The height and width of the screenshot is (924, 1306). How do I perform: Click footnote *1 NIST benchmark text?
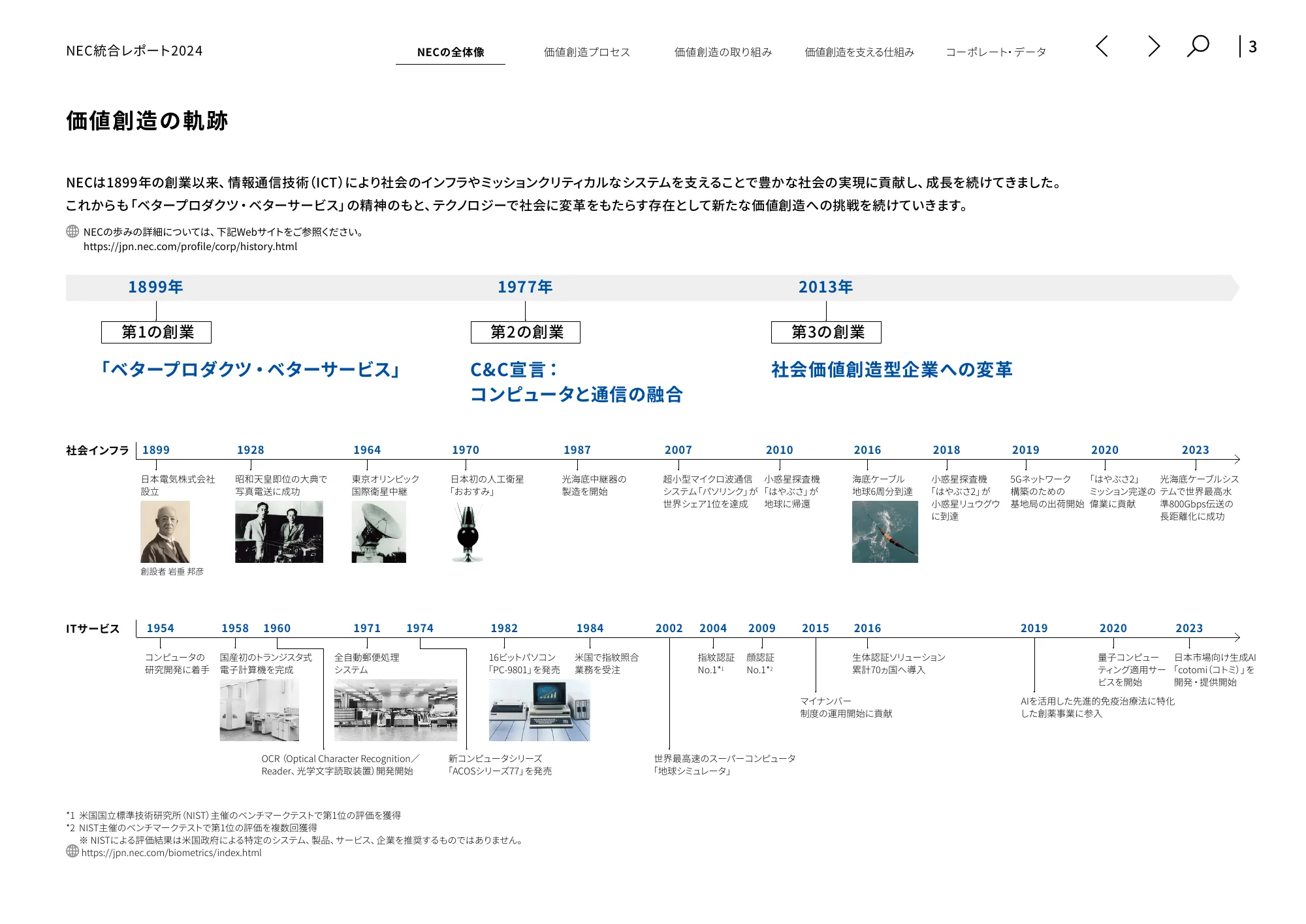[x=234, y=816]
